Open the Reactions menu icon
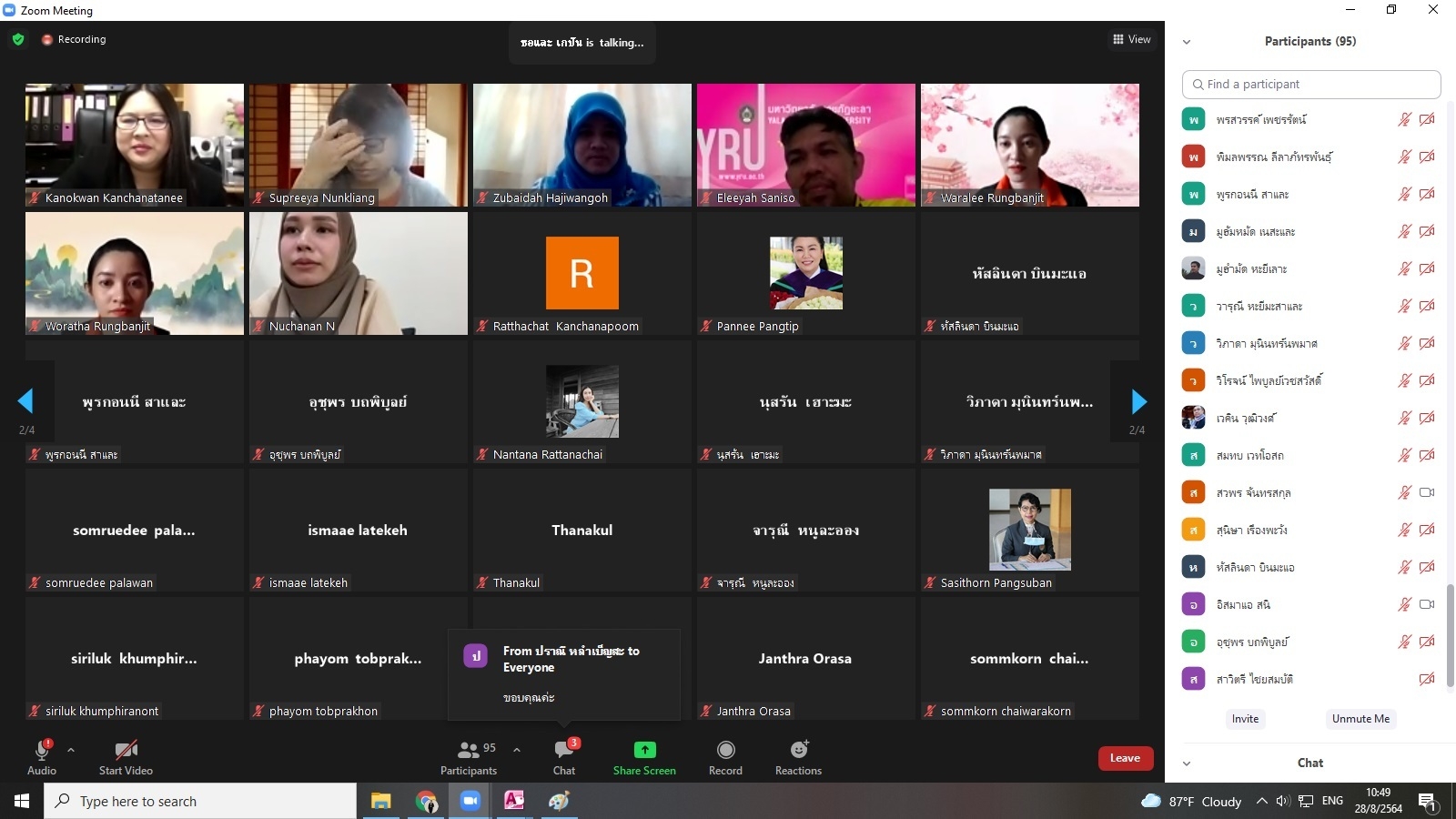 point(798,750)
